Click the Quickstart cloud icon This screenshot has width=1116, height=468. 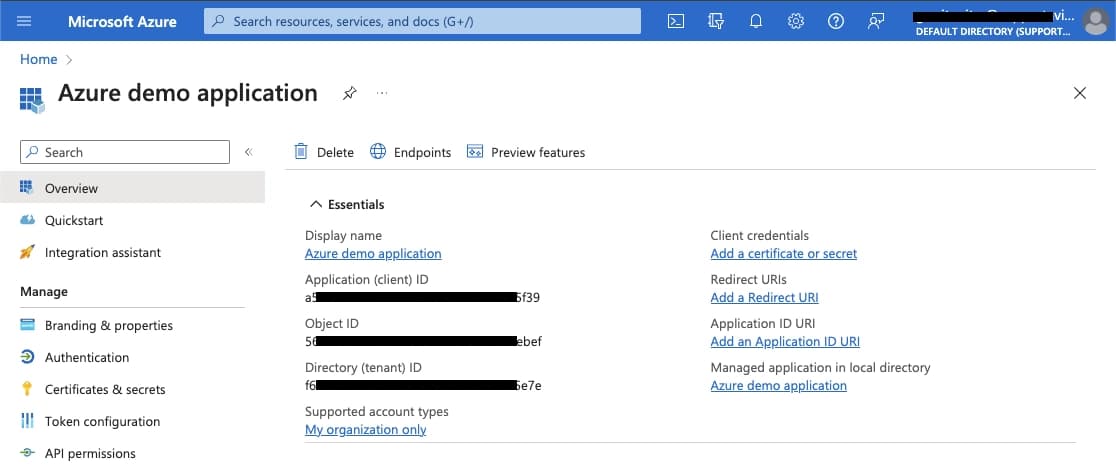click(27, 220)
